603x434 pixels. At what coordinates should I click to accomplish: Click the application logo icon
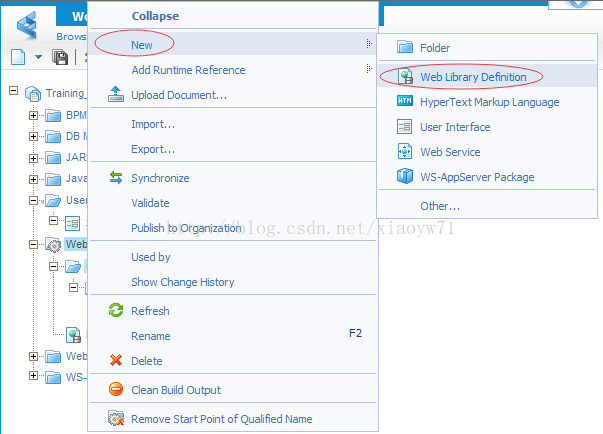(27, 25)
